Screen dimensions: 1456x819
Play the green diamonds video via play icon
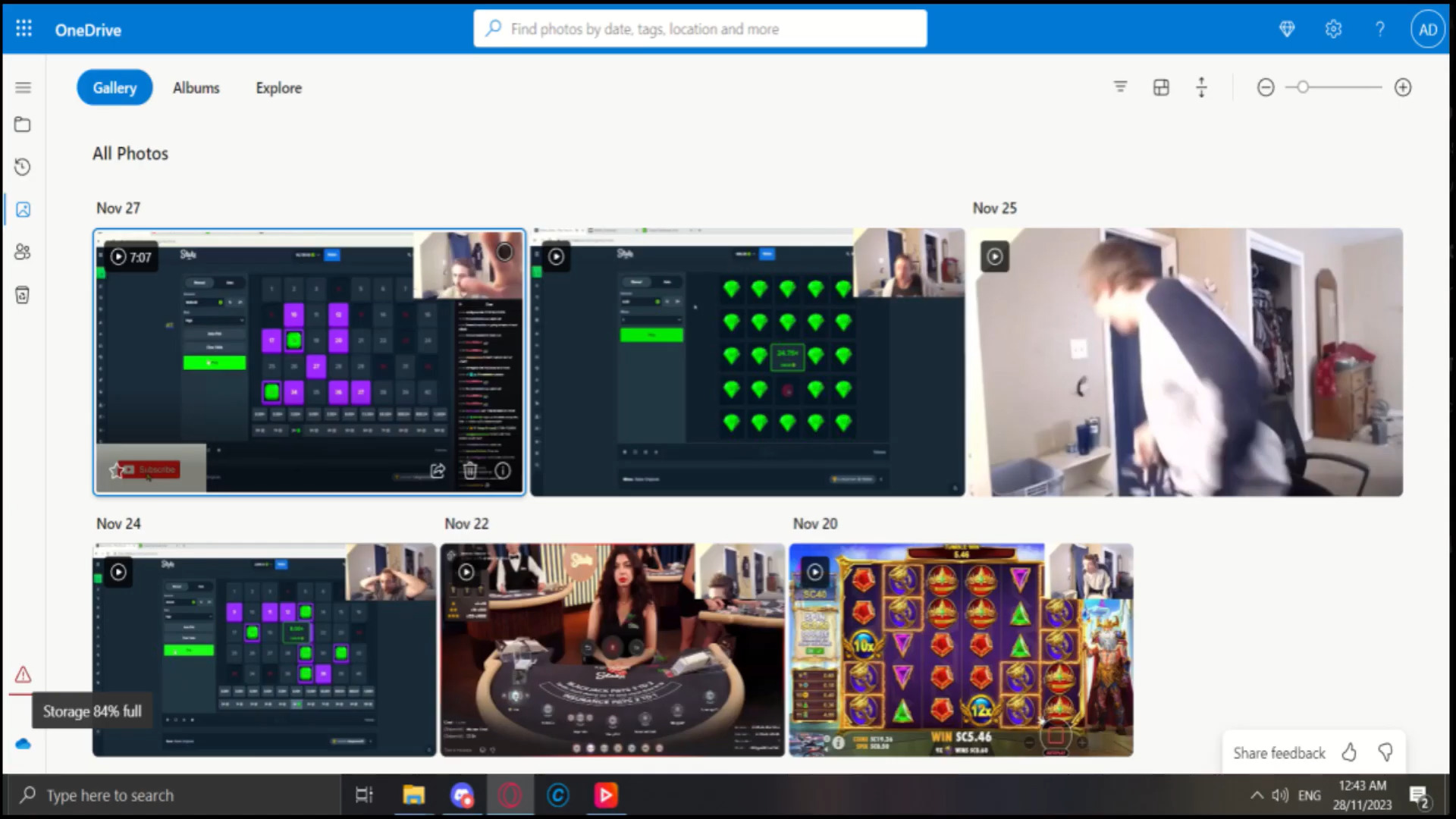556,256
